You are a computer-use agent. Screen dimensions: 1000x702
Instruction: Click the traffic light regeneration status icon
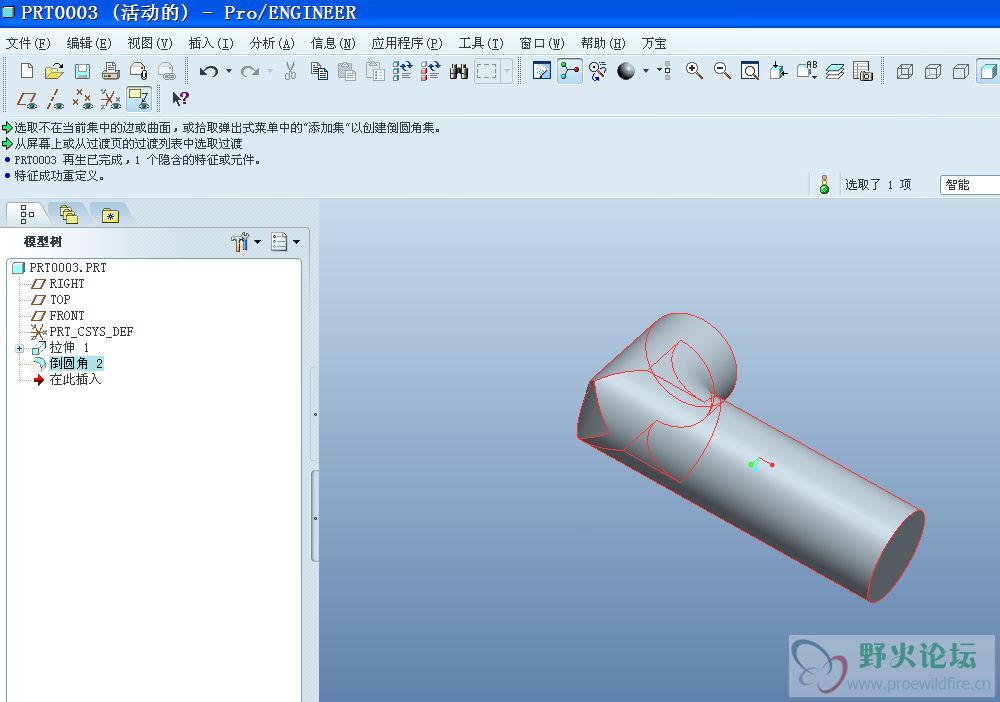[824, 185]
